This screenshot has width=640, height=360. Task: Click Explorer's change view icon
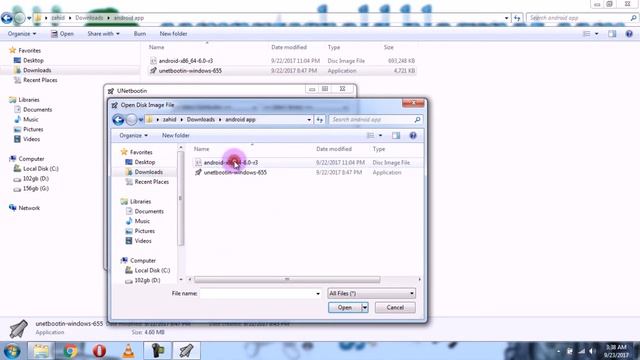587,34
